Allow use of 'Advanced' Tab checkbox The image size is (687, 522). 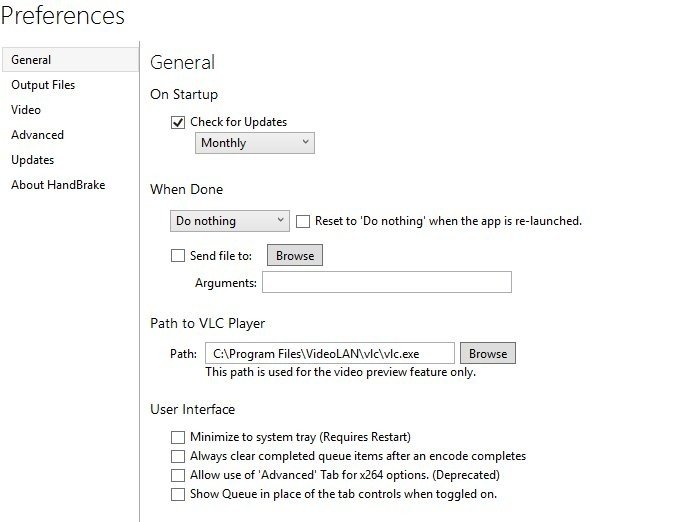(x=178, y=475)
